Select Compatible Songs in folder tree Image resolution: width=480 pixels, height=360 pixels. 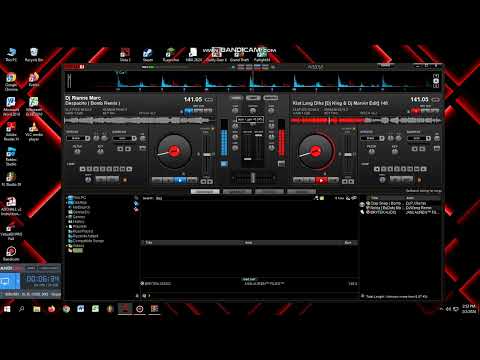coord(88,241)
